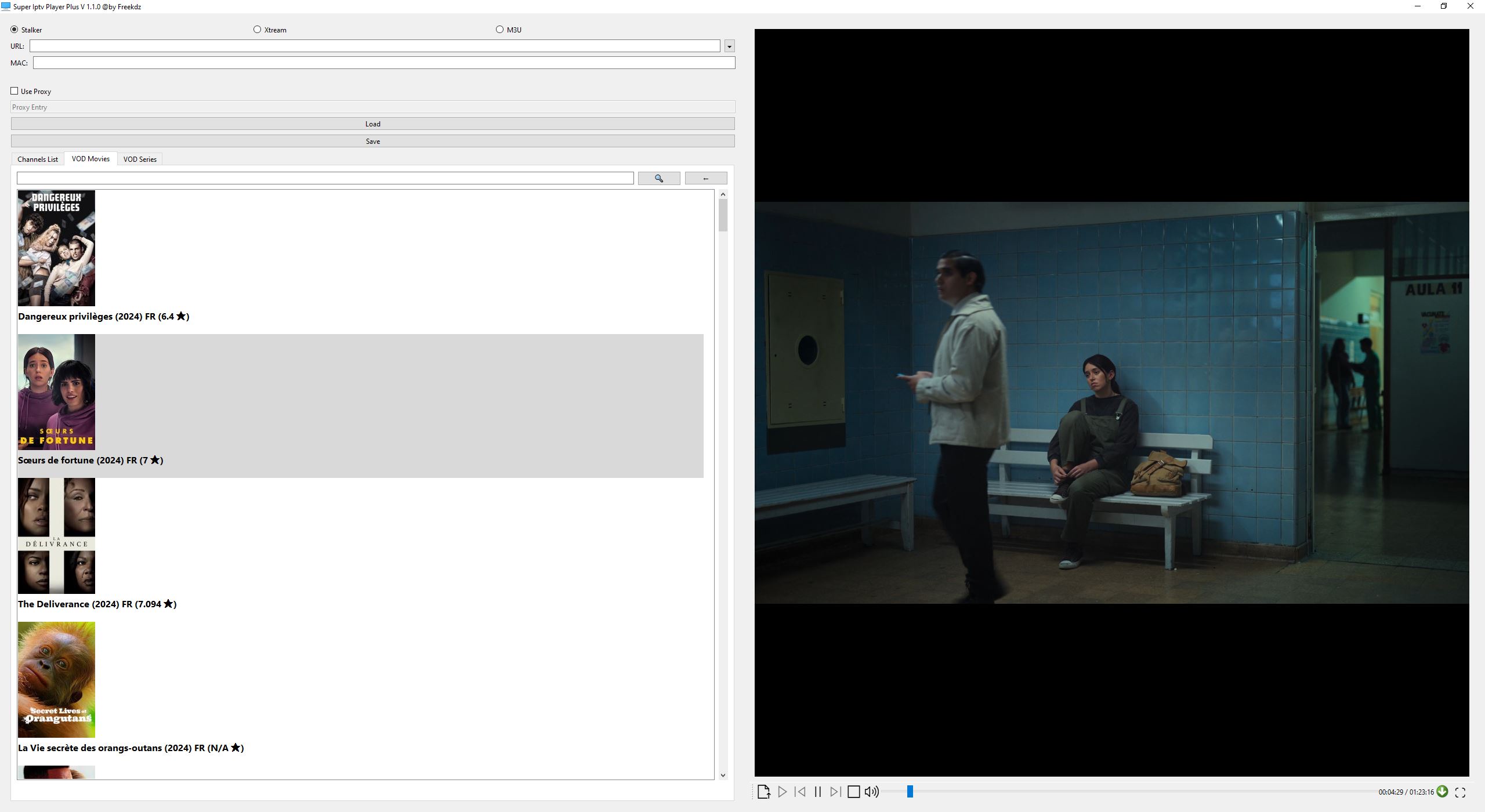Minimize the Super Iptv Player window
Screen dimensions: 1485x812
coord(1418,6)
